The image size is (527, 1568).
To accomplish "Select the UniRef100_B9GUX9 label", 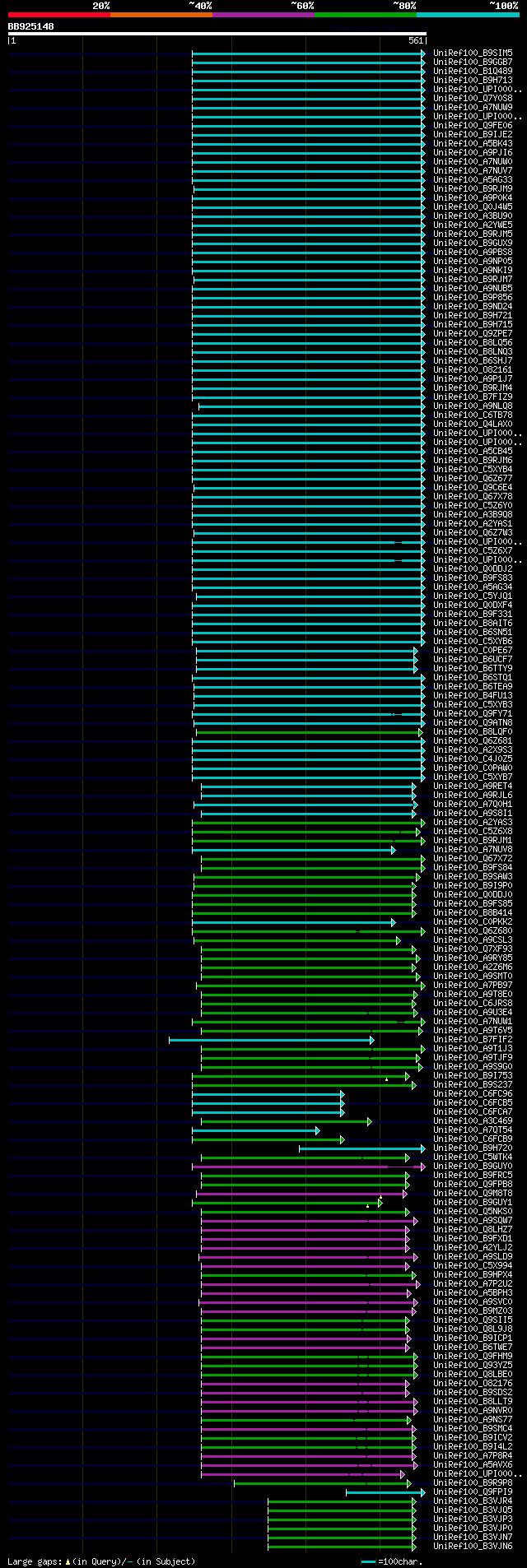I will click(473, 243).
